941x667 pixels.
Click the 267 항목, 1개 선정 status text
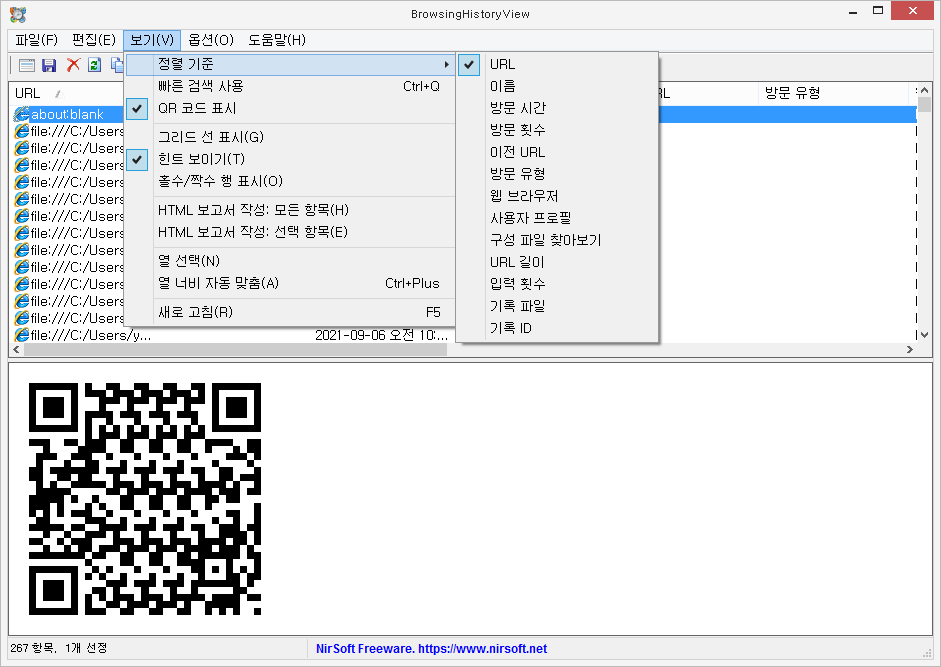click(x=59, y=648)
